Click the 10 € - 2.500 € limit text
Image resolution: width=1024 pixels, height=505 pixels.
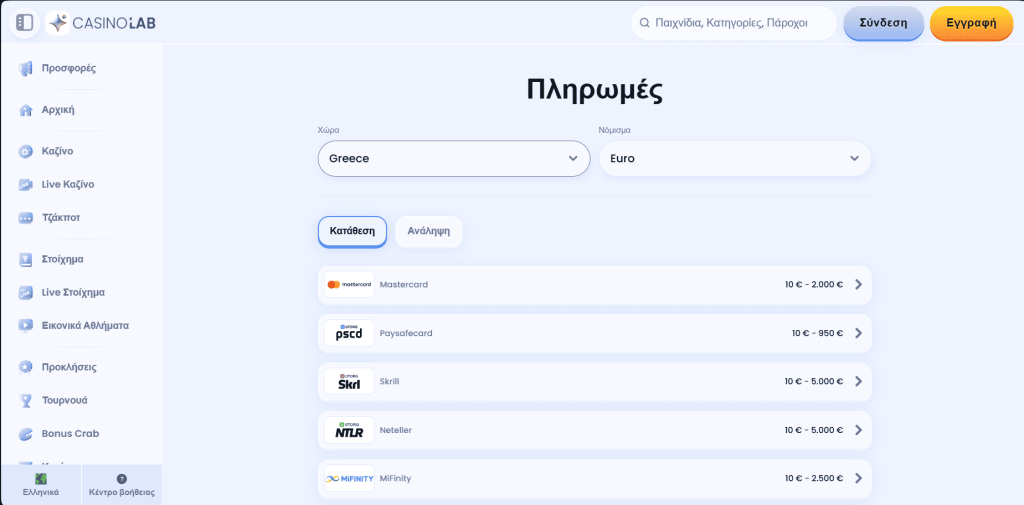(814, 478)
